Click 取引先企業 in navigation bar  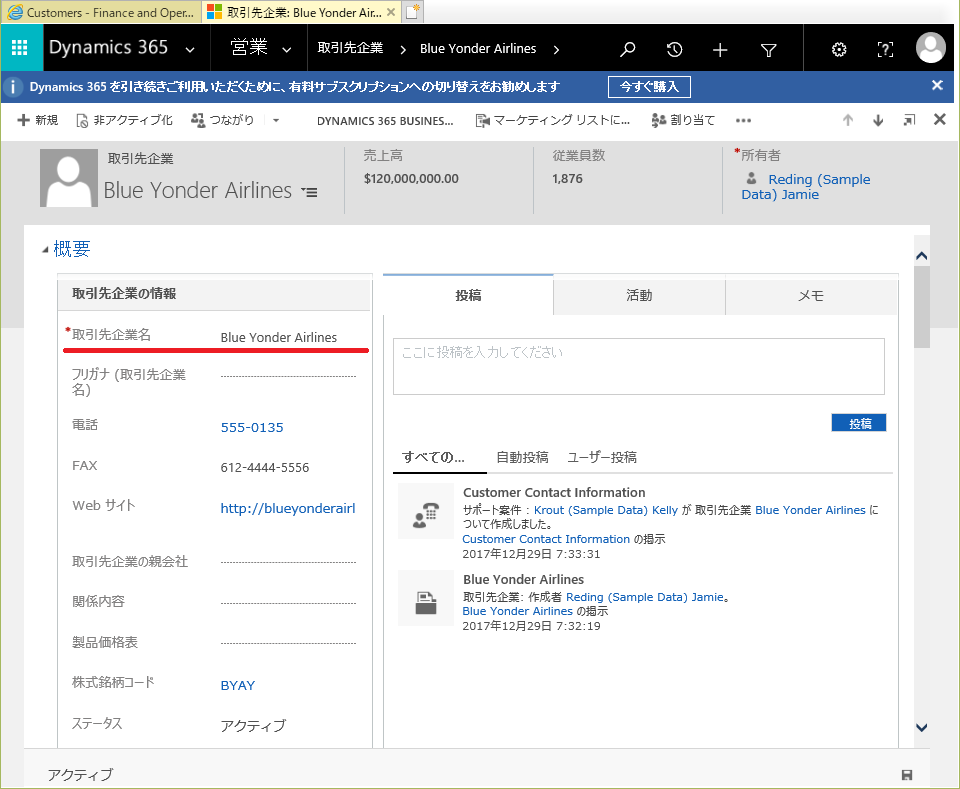click(350, 48)
